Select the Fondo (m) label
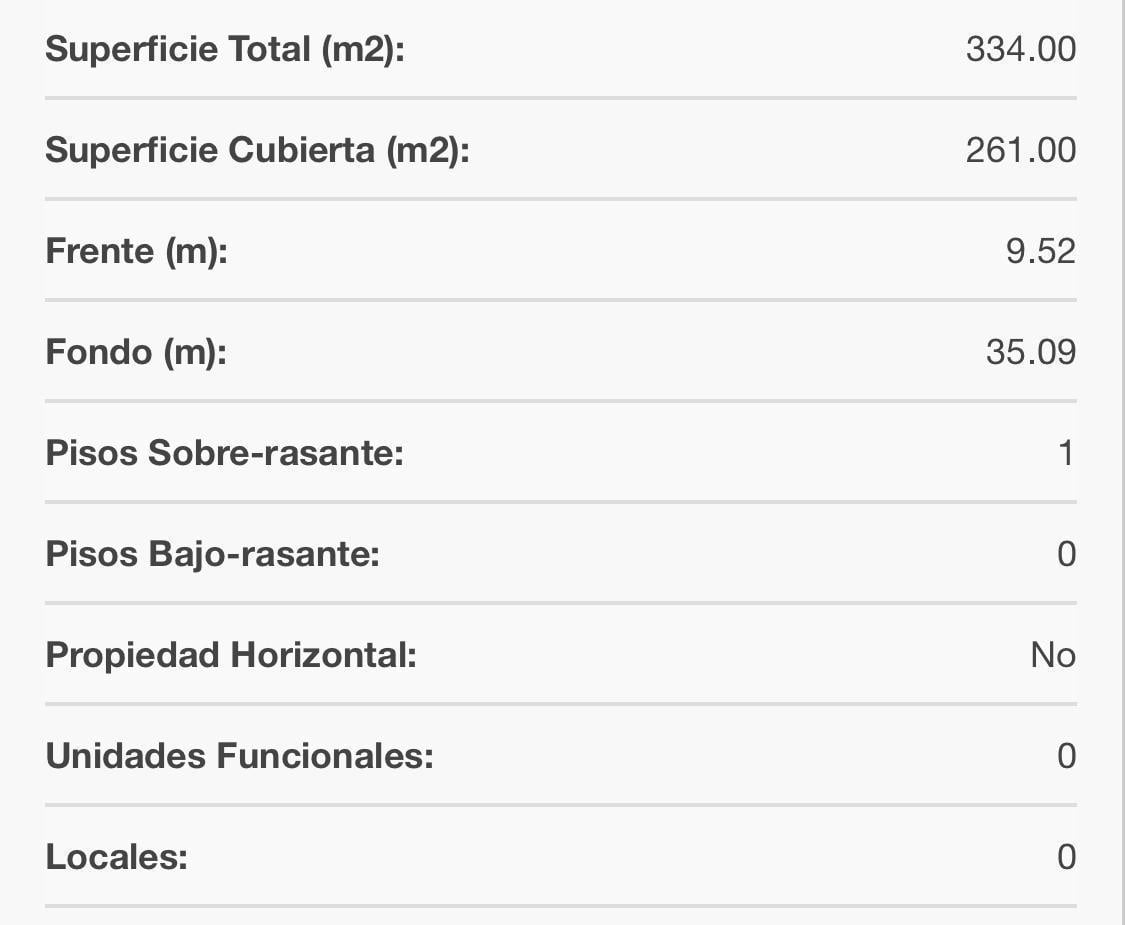Screen dimensions: 1125x925 [x=136, y=353]
